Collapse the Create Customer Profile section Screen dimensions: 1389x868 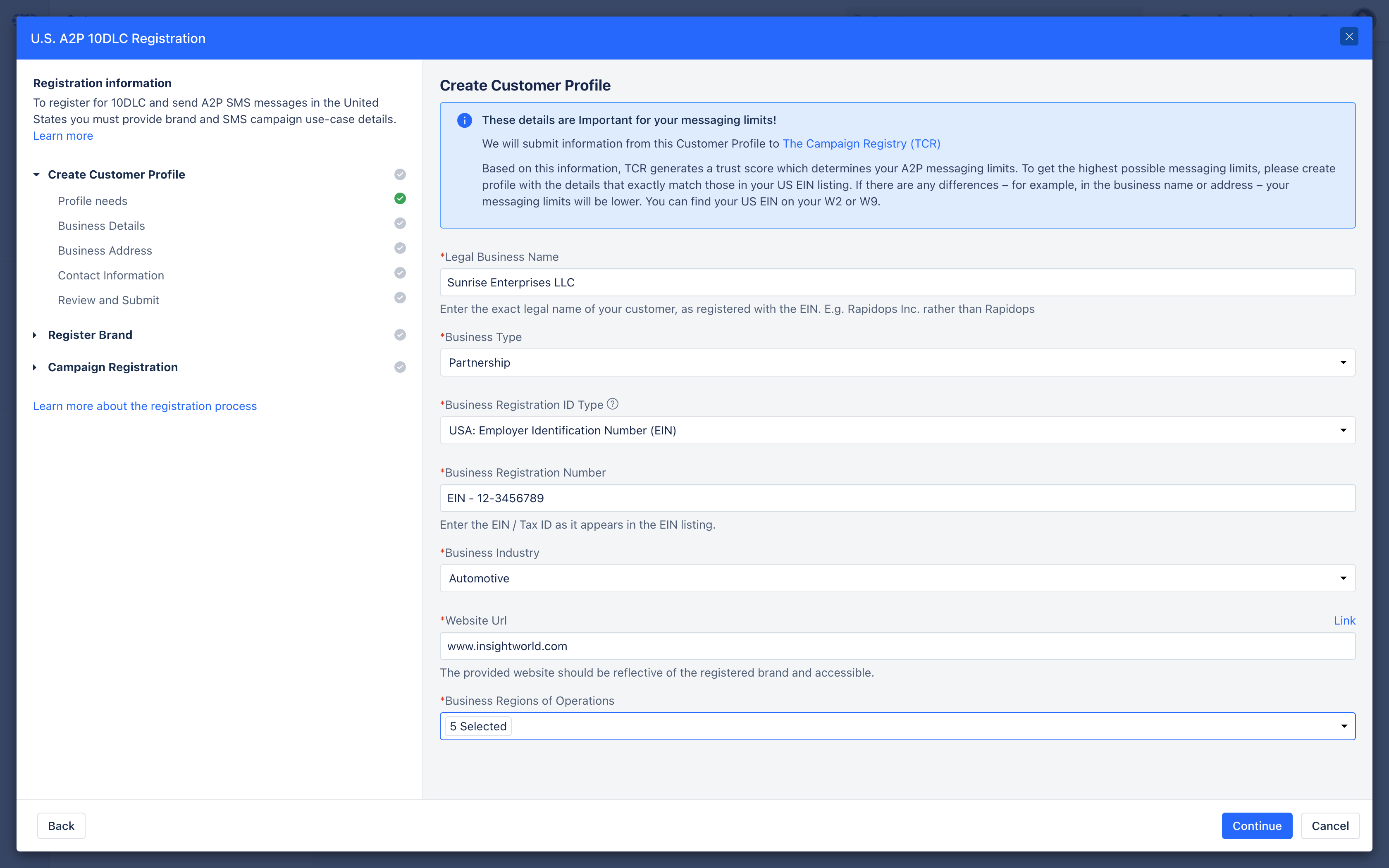tap(36, 174)
